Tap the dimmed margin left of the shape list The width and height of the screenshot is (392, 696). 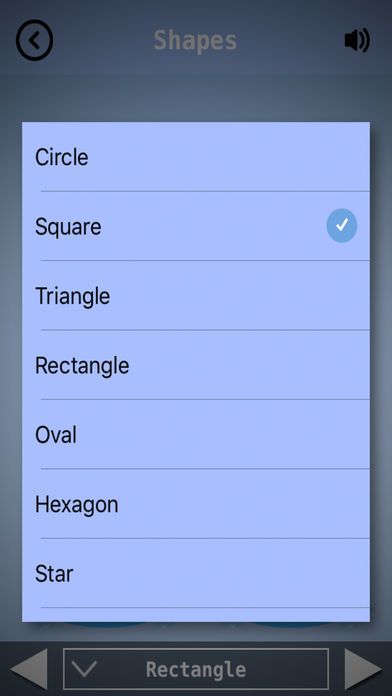pyautogui.click(x=11, y=372)
